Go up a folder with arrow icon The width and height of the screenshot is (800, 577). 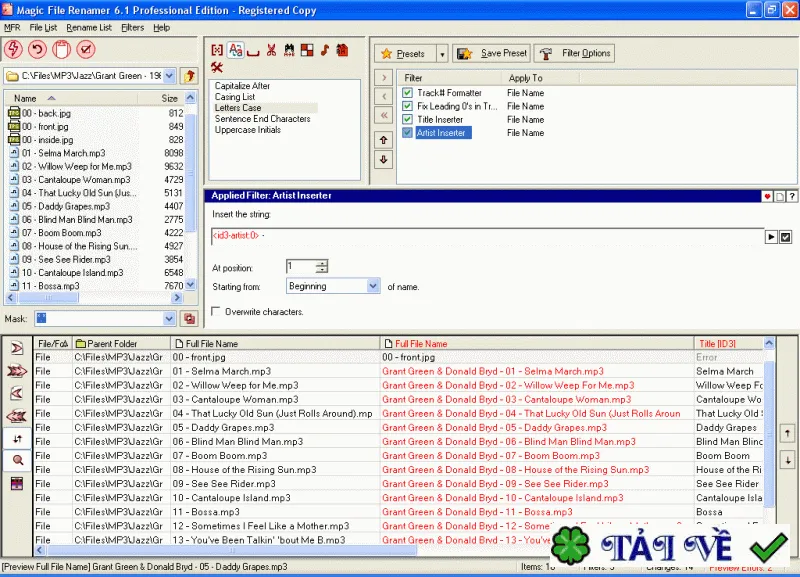pos(189,76)
